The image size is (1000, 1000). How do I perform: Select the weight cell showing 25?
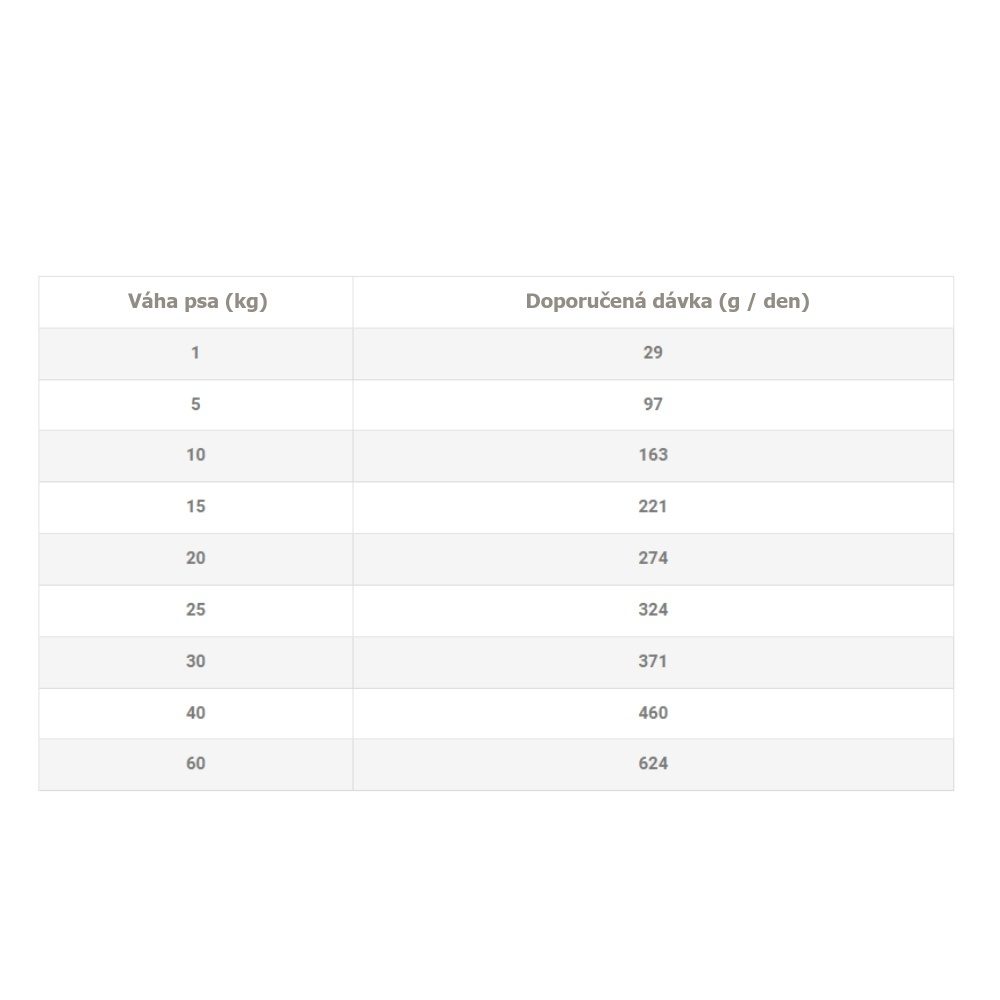click(196, 610)
